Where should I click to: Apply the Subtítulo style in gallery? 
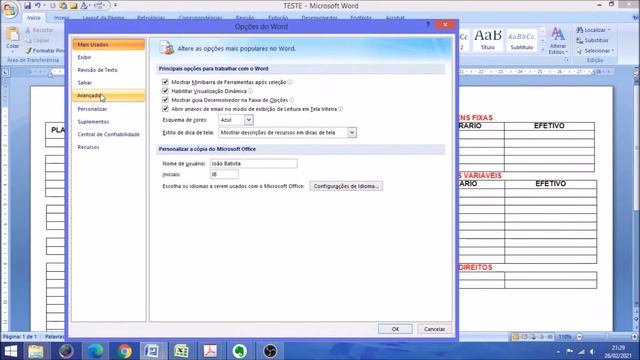522,40
